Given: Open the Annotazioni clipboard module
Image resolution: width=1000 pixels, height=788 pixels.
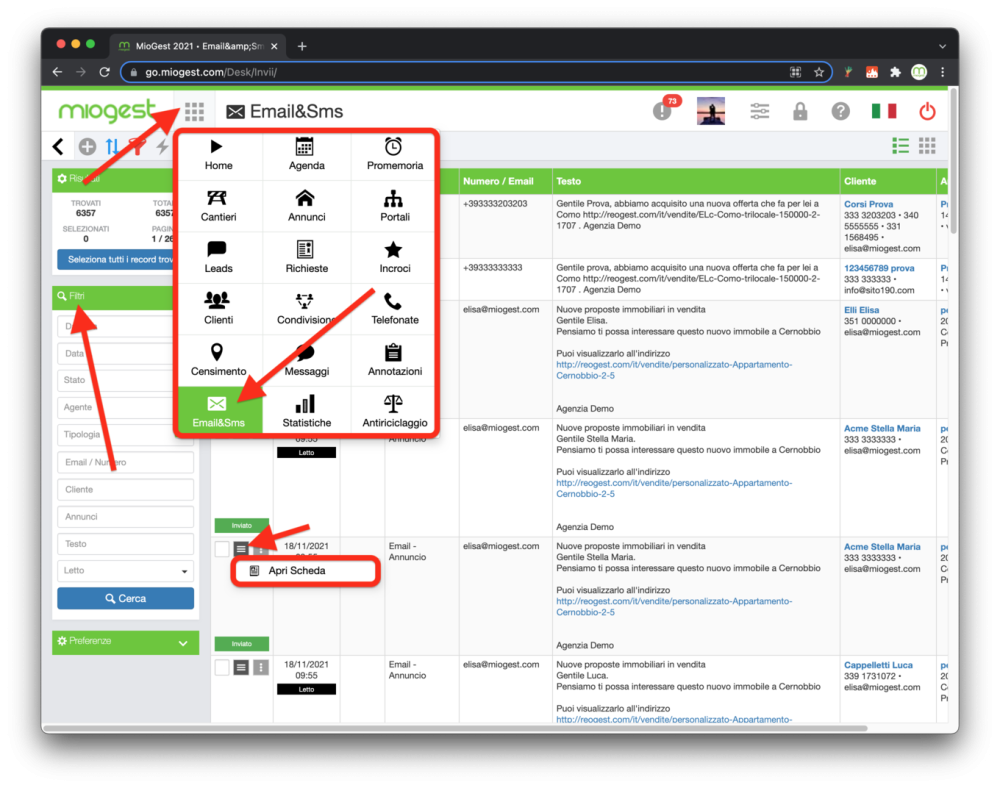Looking at the screenshot, I should click(394, 361).
